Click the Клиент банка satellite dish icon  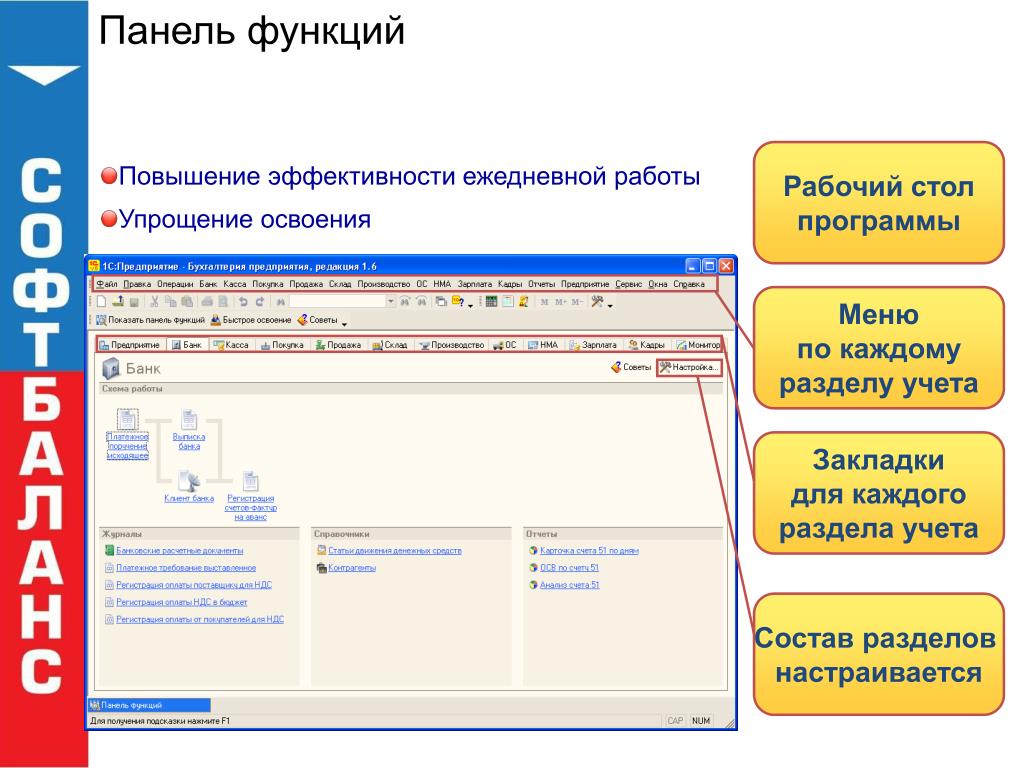(x=189, y=481)
